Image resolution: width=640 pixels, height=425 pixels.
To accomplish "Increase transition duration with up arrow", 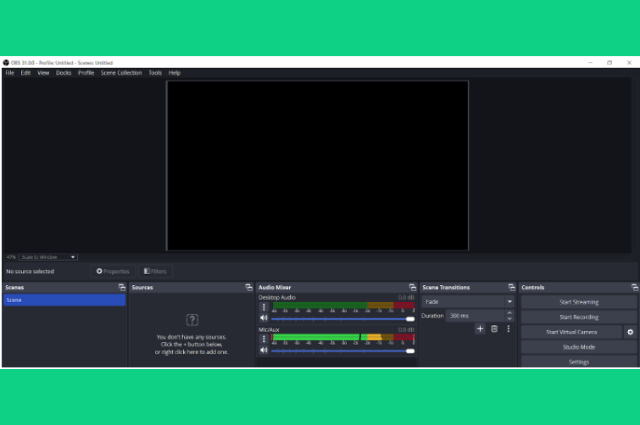I will 509,313.
